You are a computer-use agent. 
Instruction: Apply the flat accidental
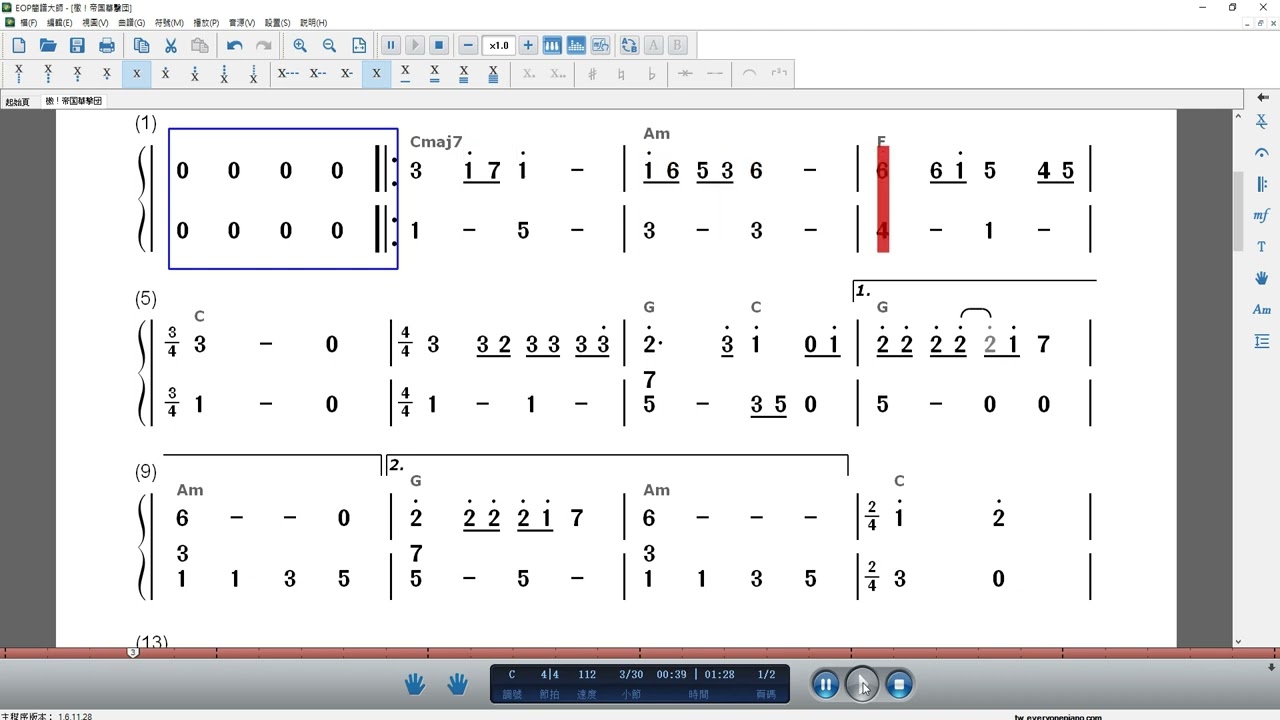pyautogui.click(x=652, y=73)
